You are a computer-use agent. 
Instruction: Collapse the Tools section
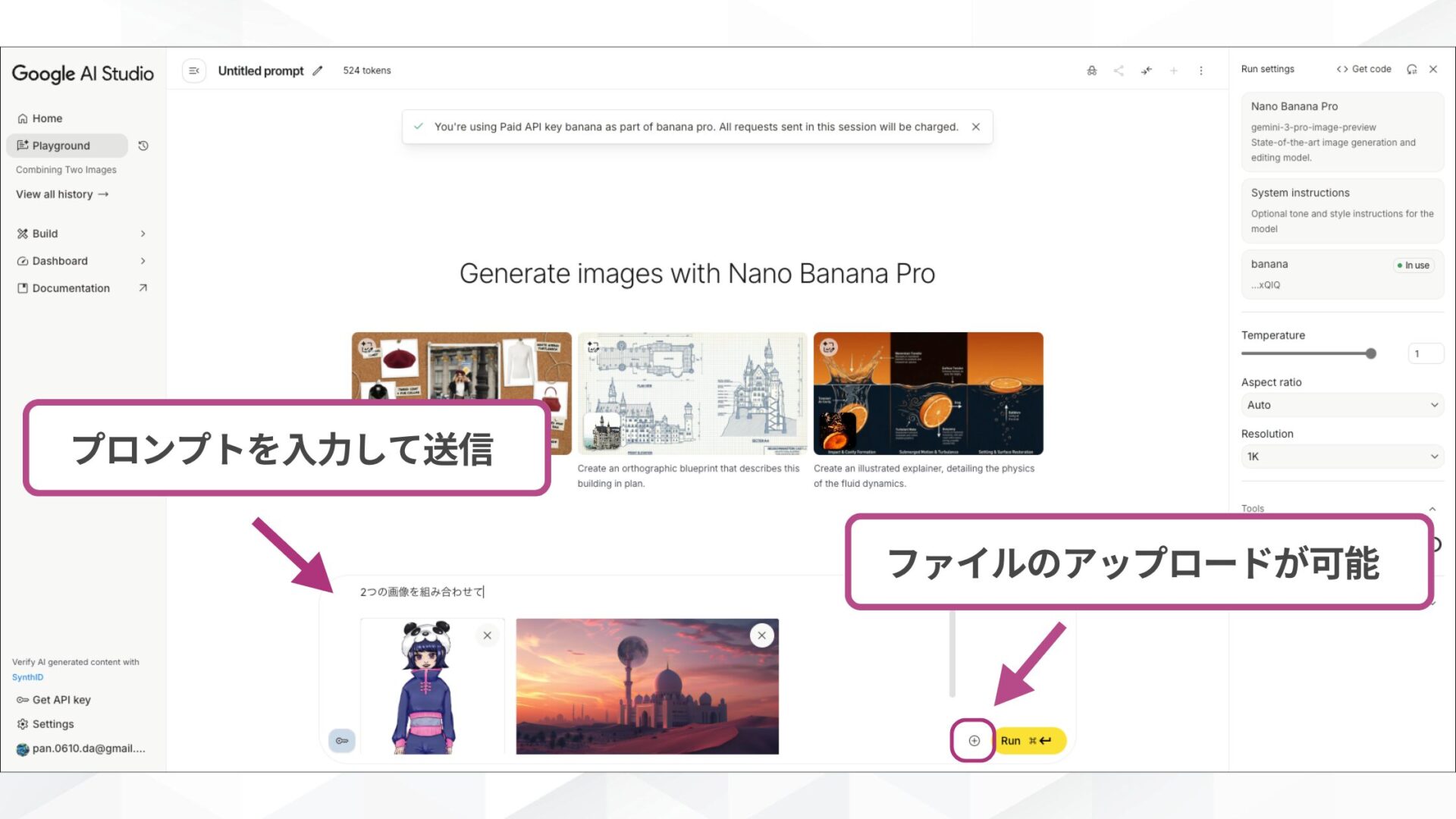point(1432,508)
